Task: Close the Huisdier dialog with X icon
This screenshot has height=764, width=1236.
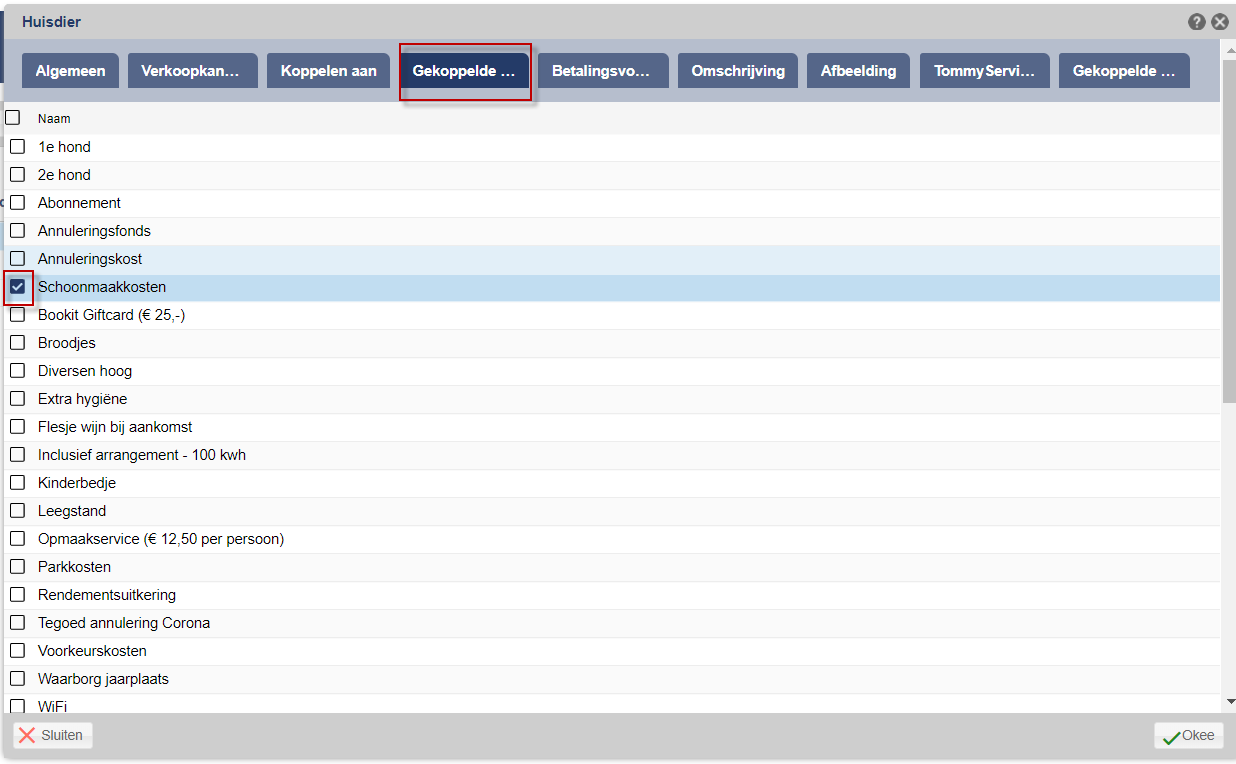Action: point(1220,22)
